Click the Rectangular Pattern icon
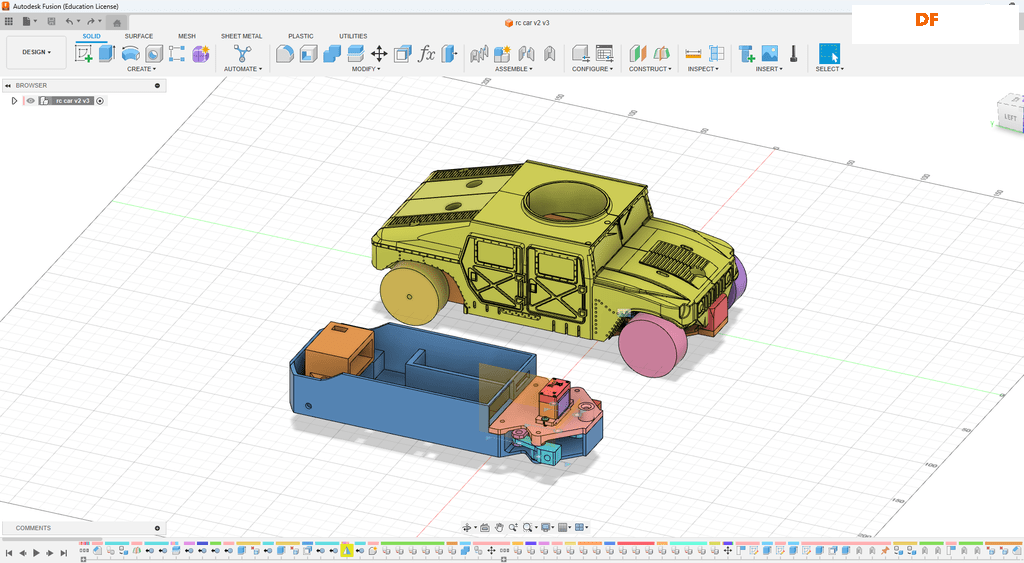The width and height of the screenshot is (1024, 563). pyautogui.click(x=177, y=54)
